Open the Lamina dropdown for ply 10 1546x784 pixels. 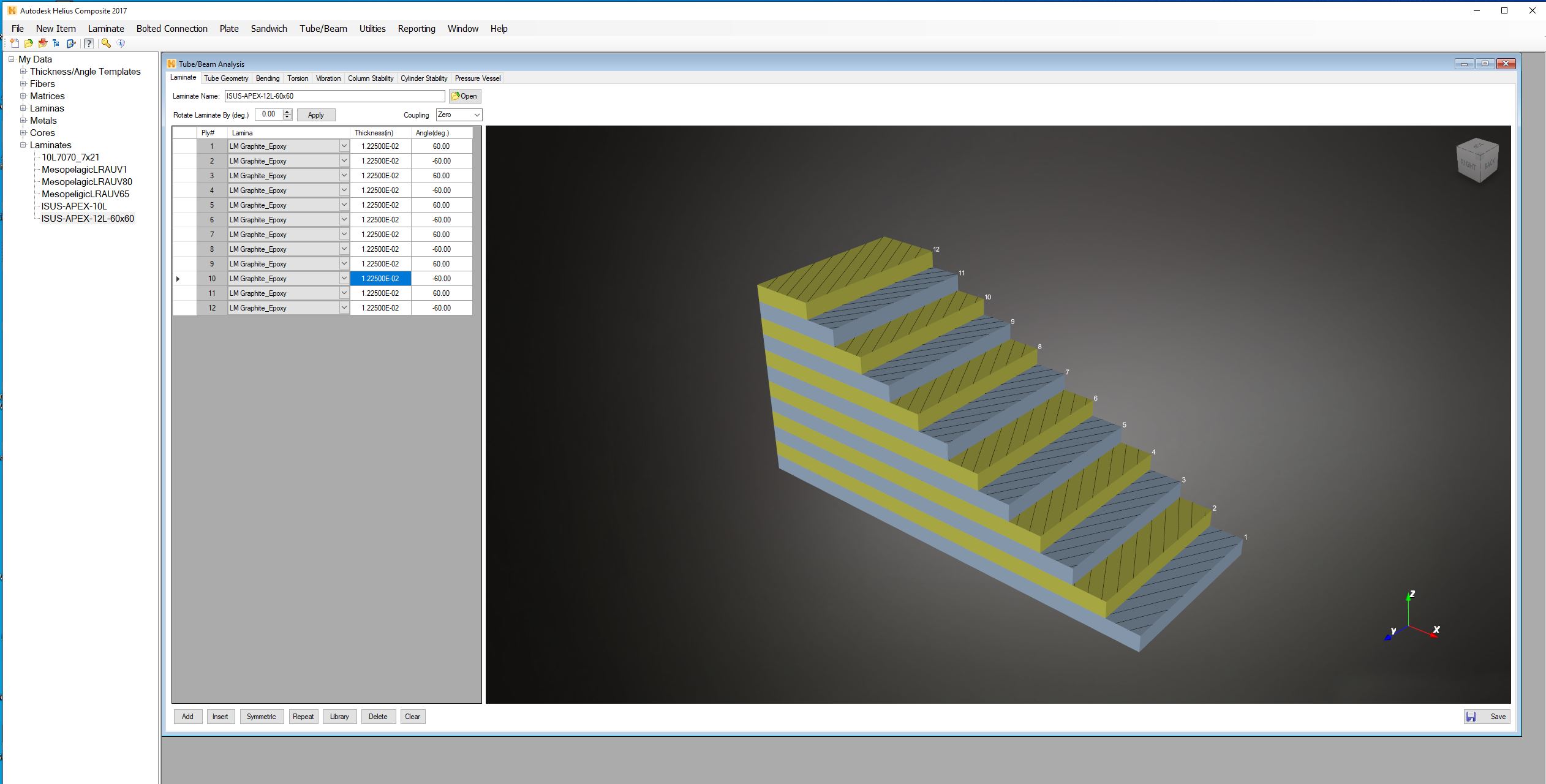pyautogui.click(x=344, y=279)
